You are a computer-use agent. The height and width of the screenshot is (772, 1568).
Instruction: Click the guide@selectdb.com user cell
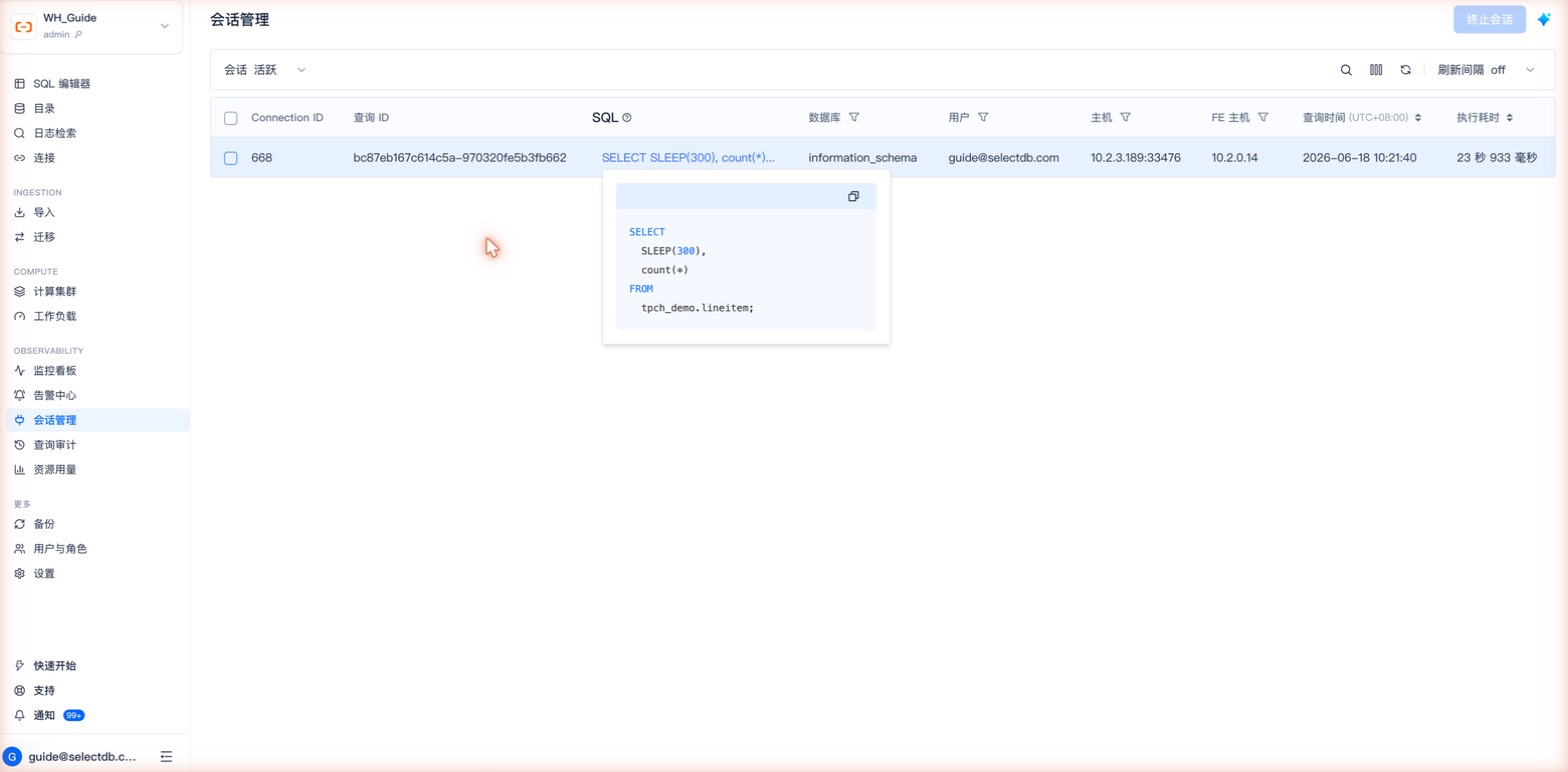coord(1003,158)
